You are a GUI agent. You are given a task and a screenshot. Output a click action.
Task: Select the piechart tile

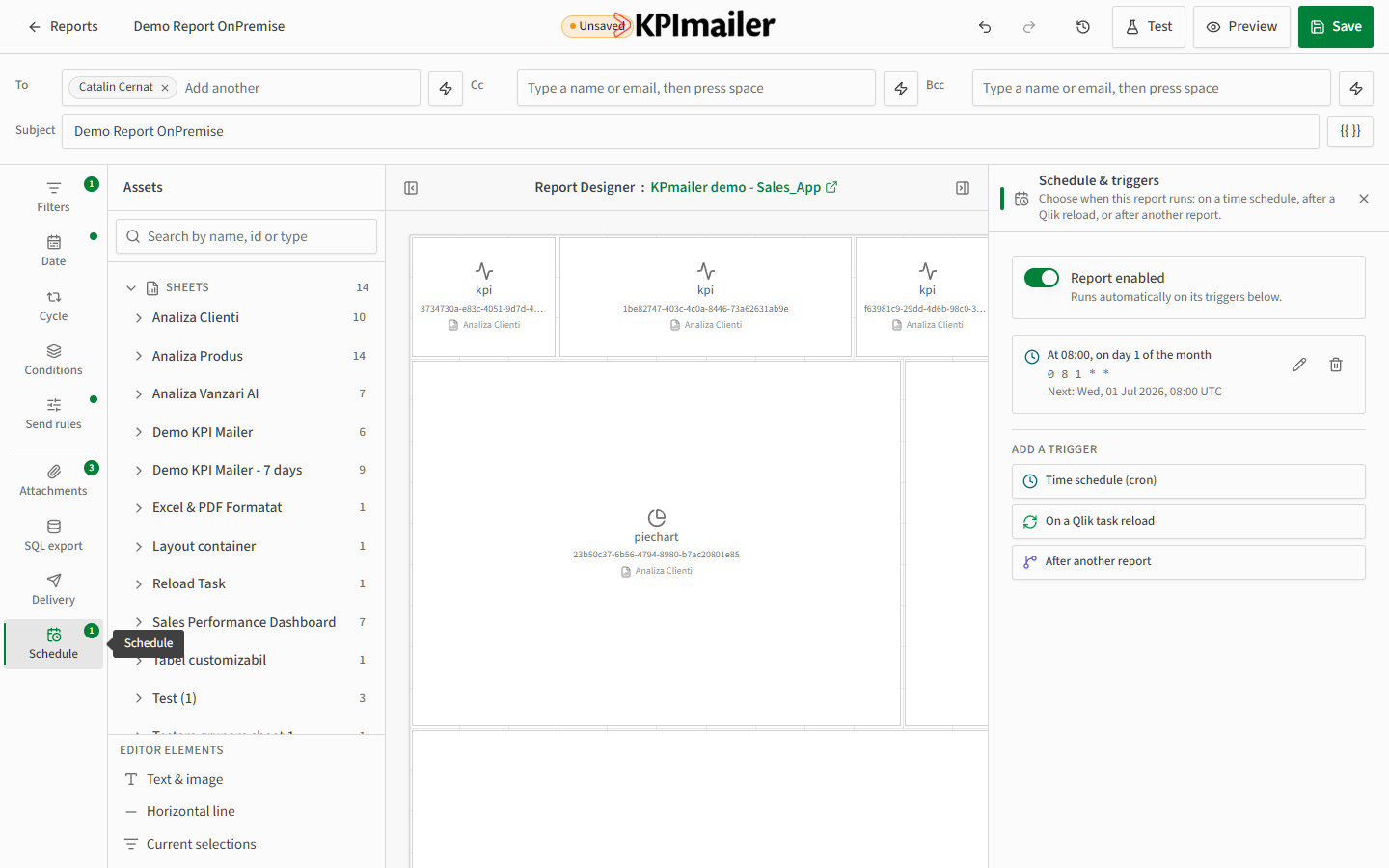point(656,543)
